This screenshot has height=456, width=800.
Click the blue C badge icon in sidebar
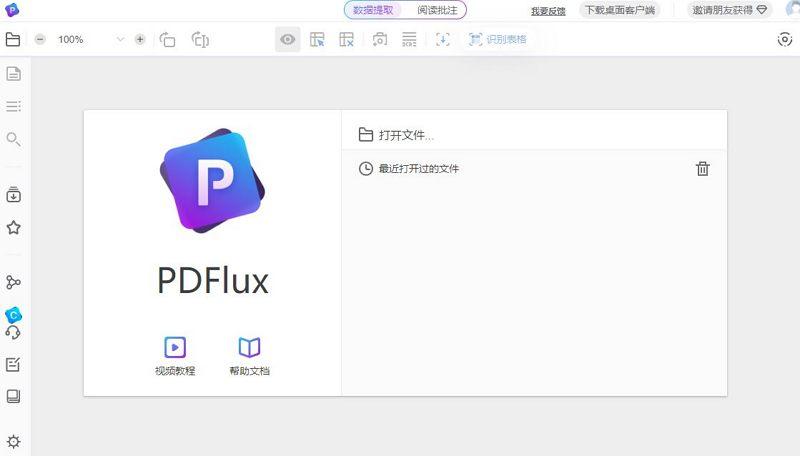13,315
